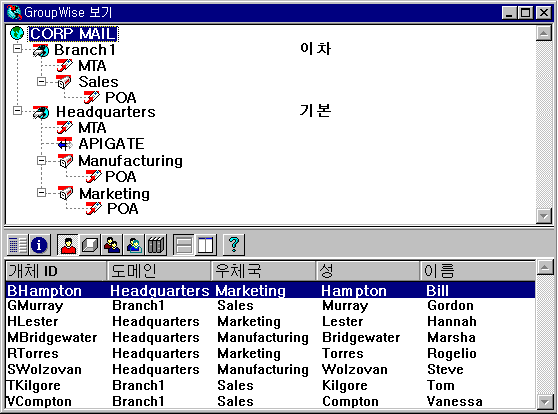Click the Branch1 domain icon

41,50
